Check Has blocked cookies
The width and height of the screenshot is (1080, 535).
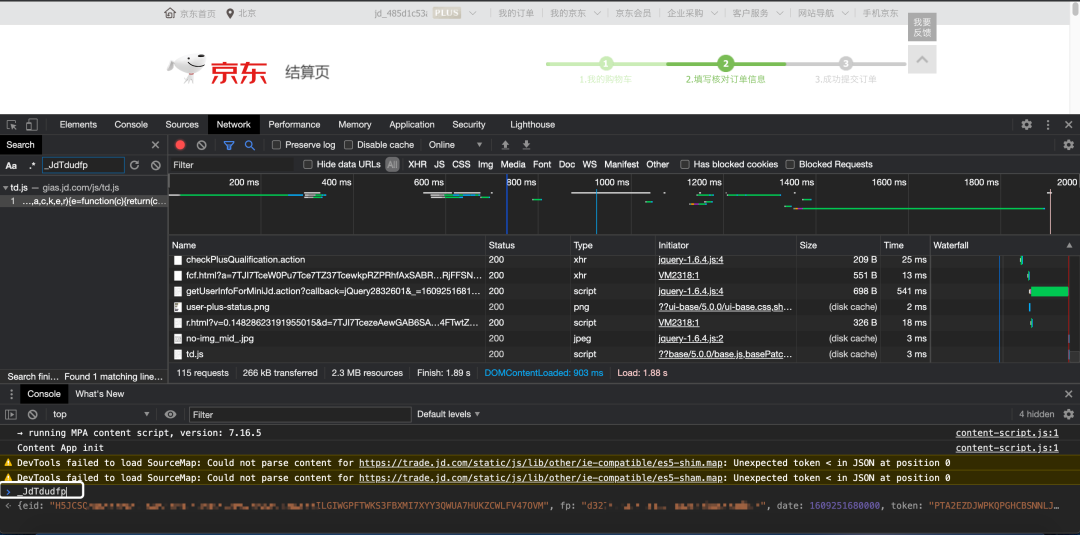point(685,165)
